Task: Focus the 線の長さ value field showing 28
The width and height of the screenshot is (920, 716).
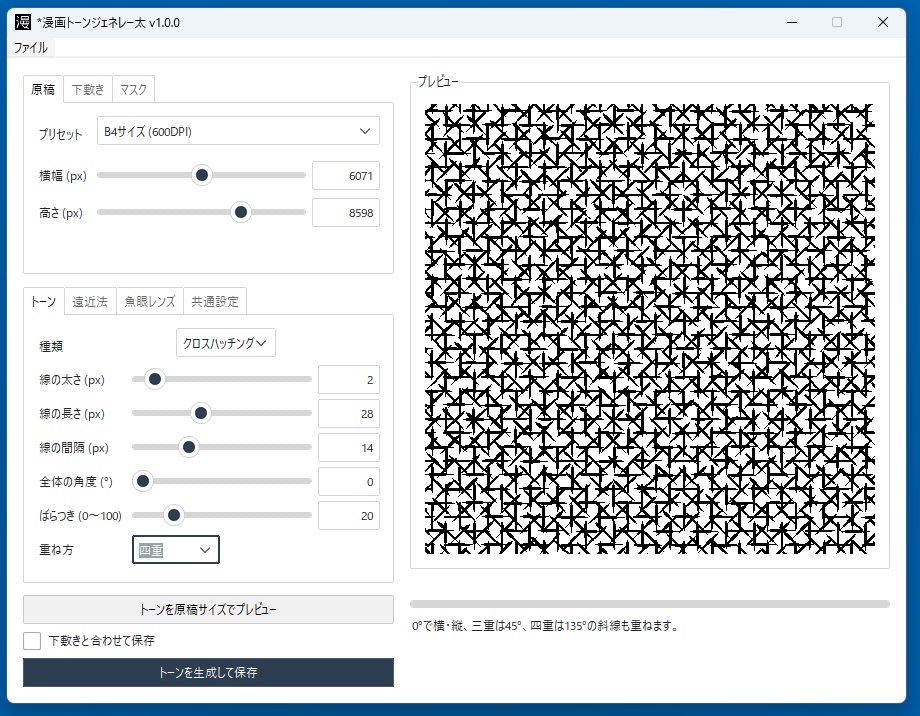Action: [349, 414]
